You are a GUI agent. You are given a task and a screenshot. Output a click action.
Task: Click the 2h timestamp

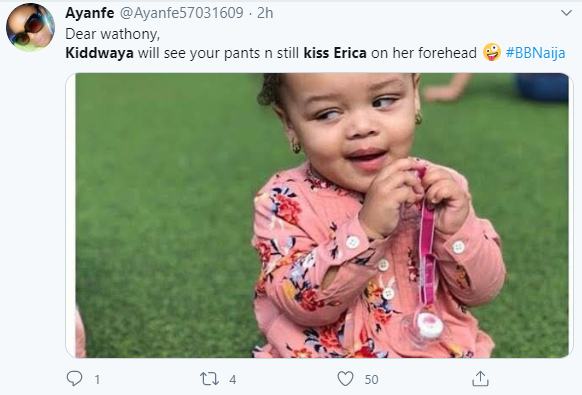coord(265,13)
